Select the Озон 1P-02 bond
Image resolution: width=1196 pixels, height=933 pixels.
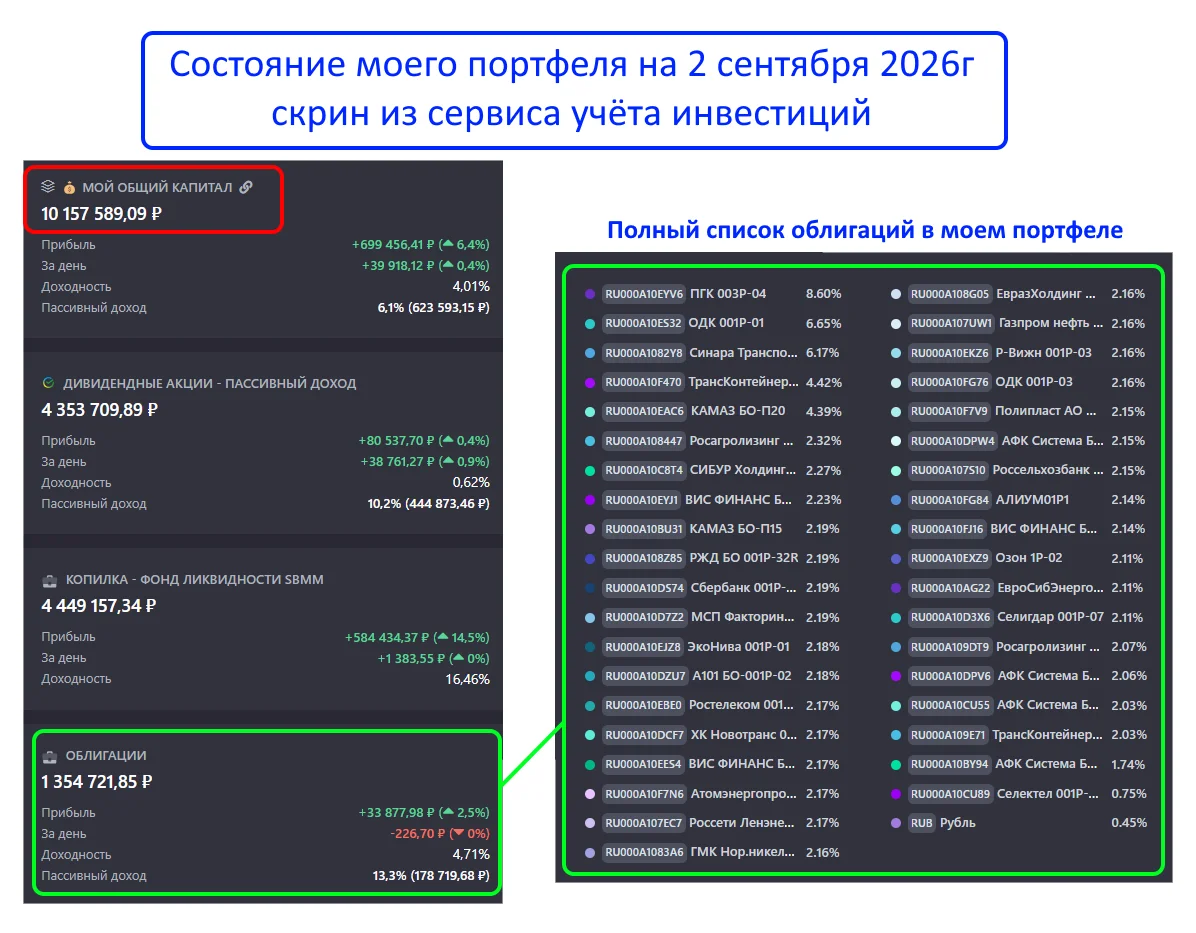pyautogui.click(x=1028, y=558)
